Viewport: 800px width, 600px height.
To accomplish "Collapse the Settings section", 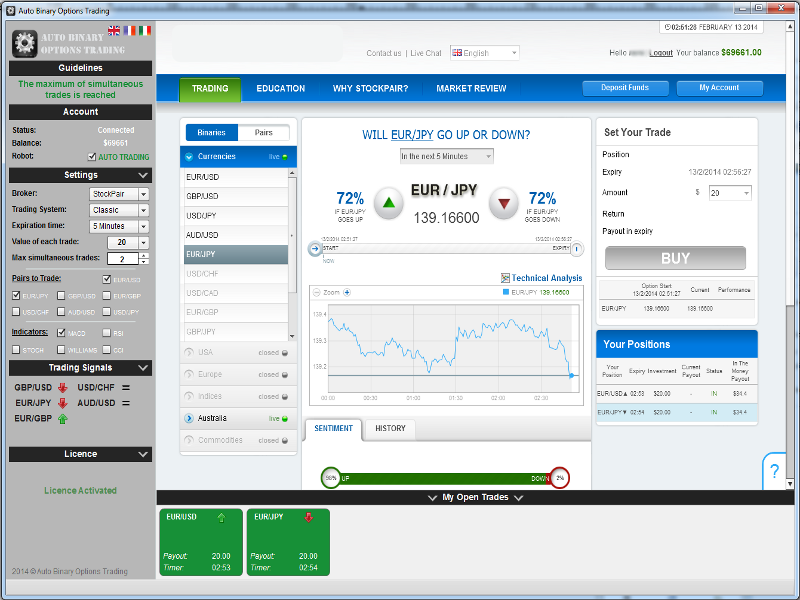I will [x=142, y=175].
